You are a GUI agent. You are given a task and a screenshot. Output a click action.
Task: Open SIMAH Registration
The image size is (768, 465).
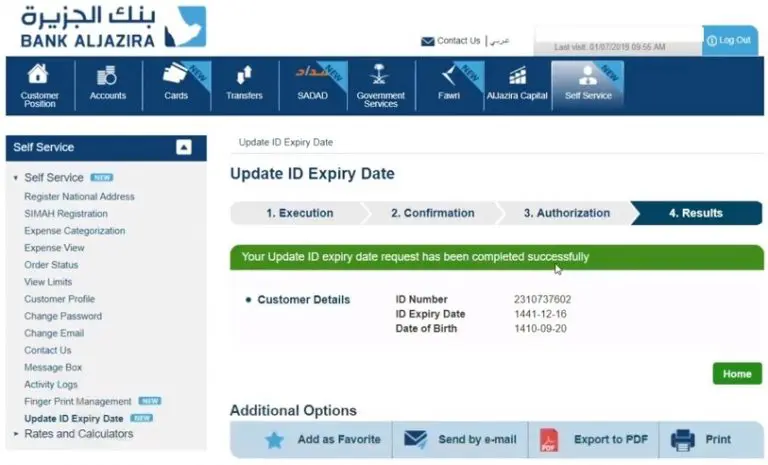(66, 214)
